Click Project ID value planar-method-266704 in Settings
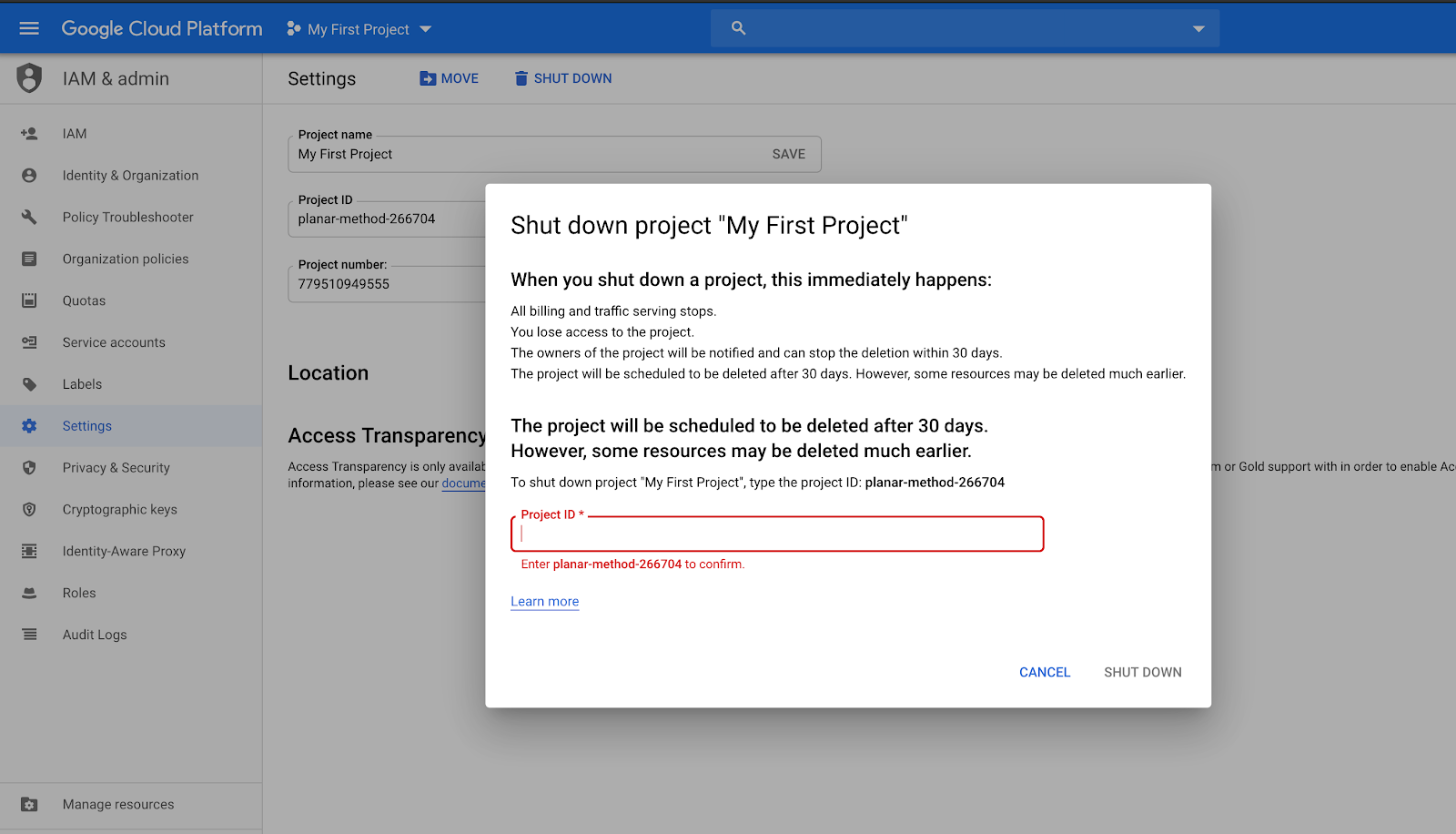Screen dimensions: 1456x834 click(367, 219)
